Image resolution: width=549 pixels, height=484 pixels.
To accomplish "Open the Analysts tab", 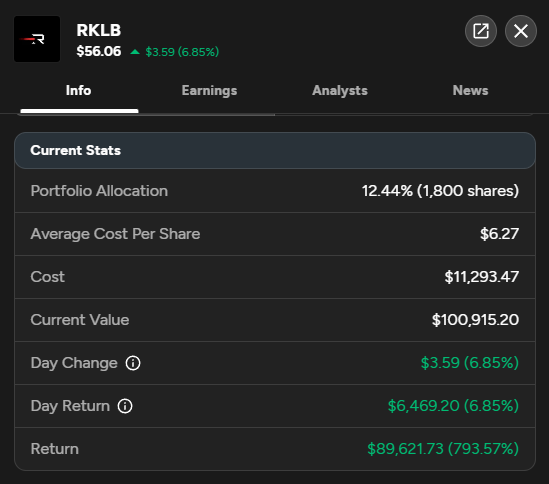I will coord(340,90).
